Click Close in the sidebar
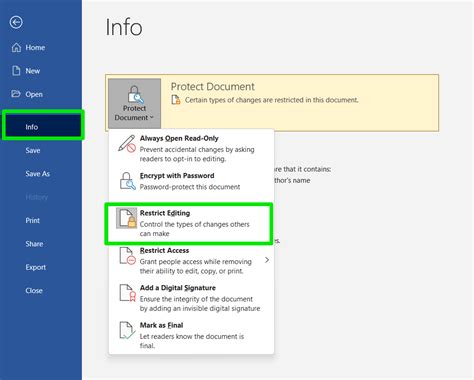This screenshot has width=474, height=380. 34,290
